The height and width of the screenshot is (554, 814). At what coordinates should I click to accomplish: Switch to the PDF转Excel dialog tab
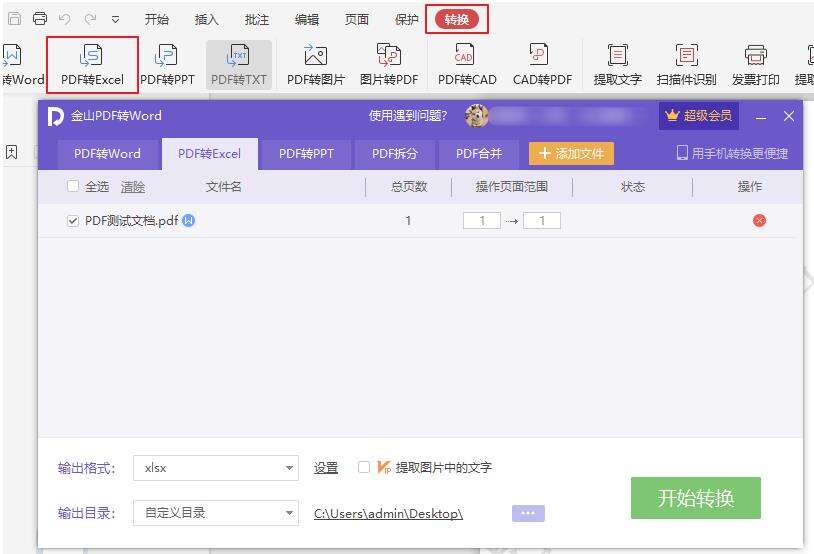coord(210,154)
